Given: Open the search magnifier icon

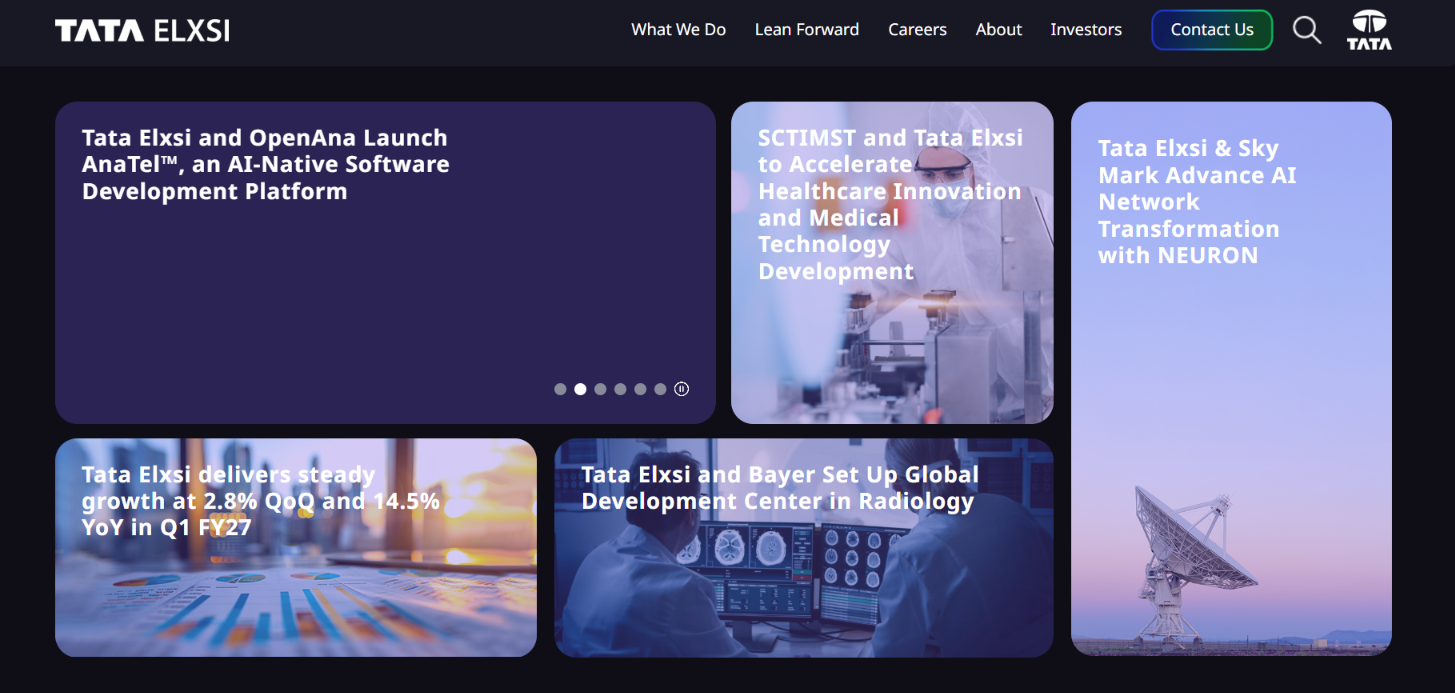Looking at the screenshot, I should 1307,30.
